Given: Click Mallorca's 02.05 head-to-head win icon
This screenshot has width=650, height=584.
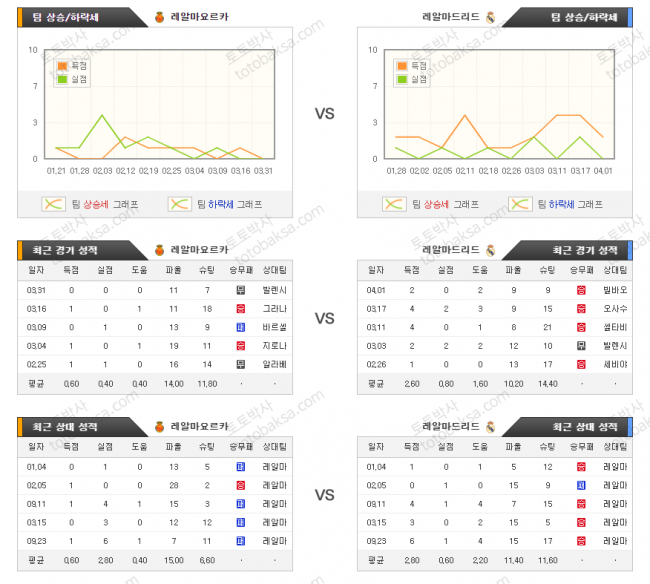Looking at the screenshot, I should click(241, 485).
